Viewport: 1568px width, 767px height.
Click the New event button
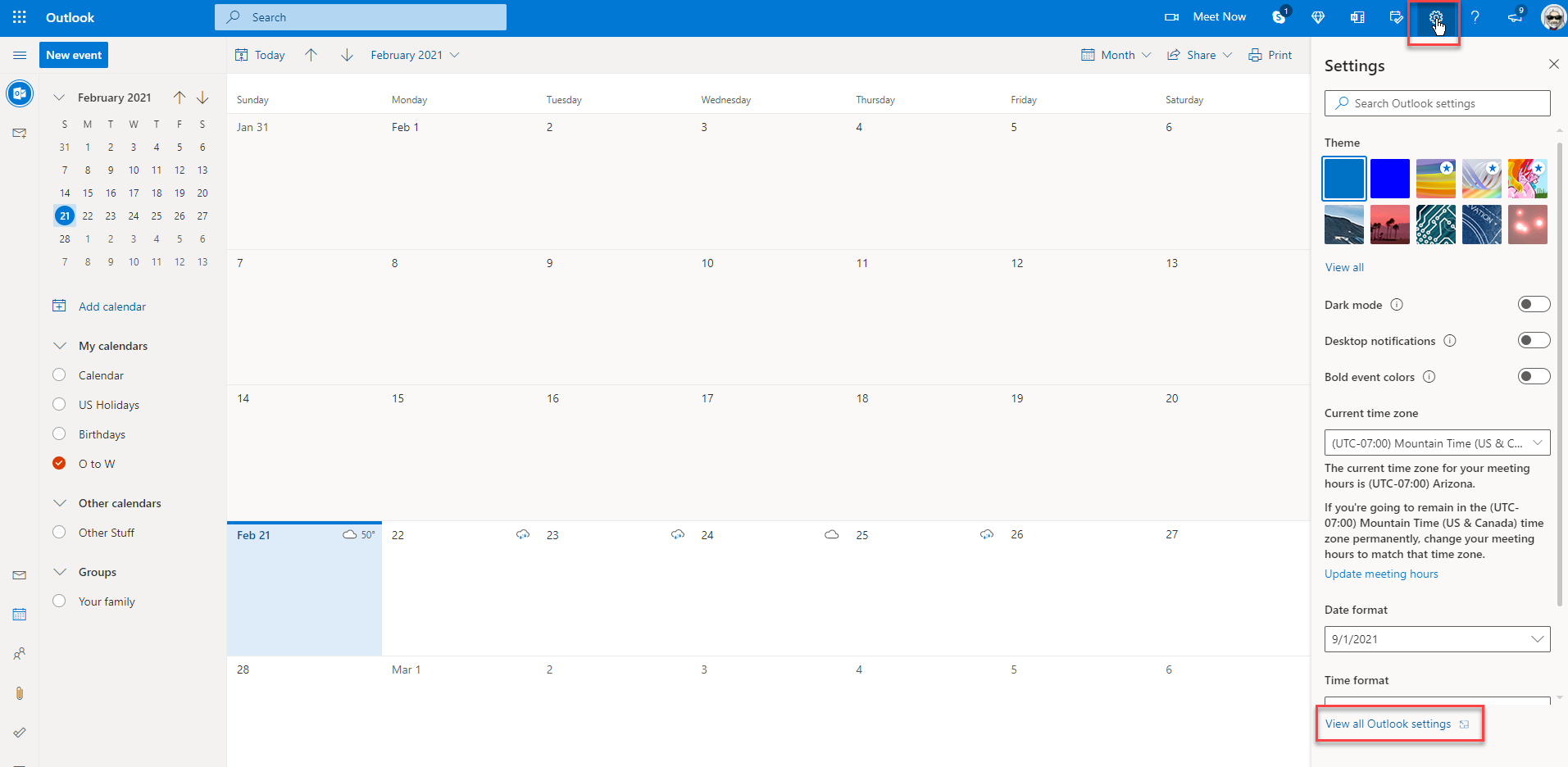pyautogui.click(x=74, y=55)
